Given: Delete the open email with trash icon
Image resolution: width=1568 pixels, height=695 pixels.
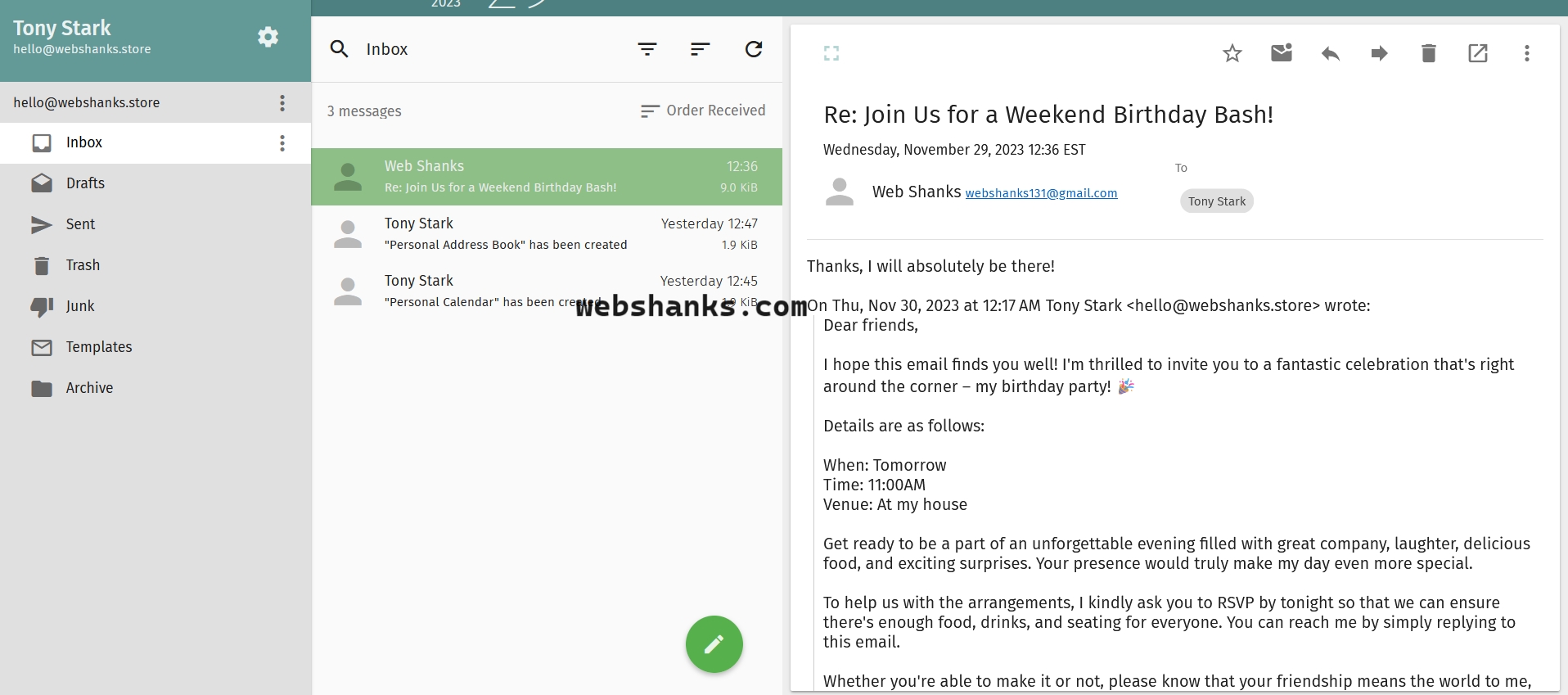Looking at the screenshot, I should pos(1428,54).
